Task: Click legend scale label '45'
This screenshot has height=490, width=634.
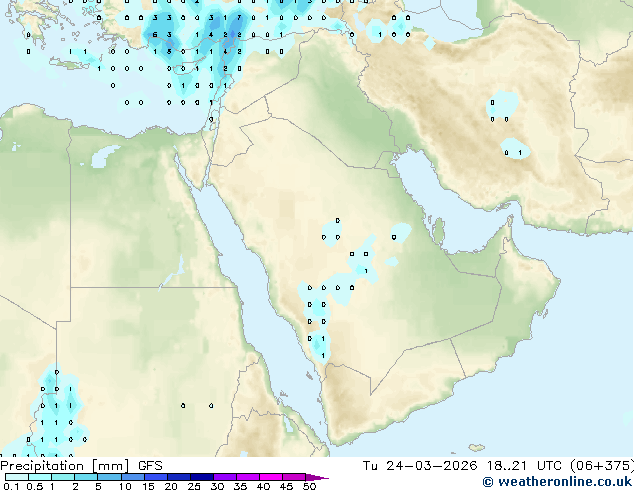Action: [286, 486]
